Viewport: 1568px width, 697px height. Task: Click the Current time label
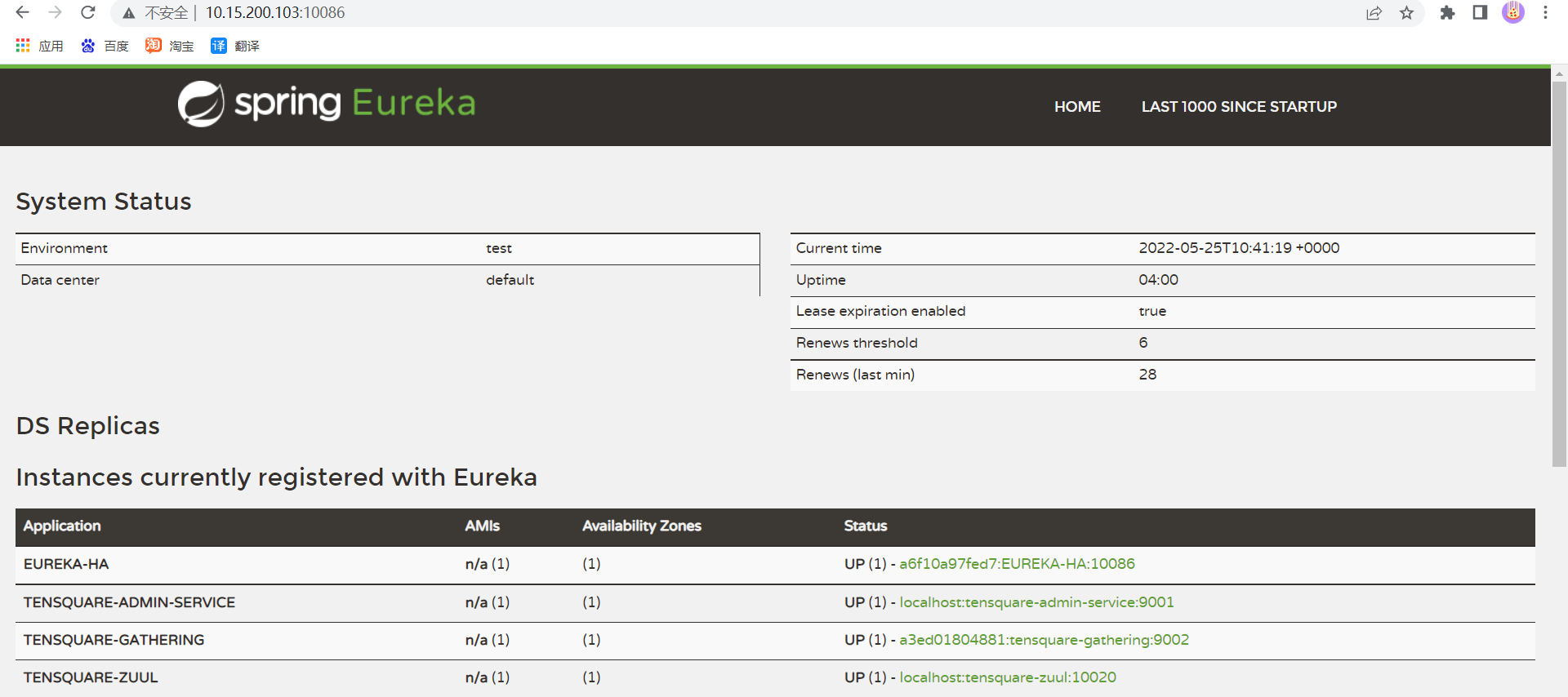(x=839, y=248)
